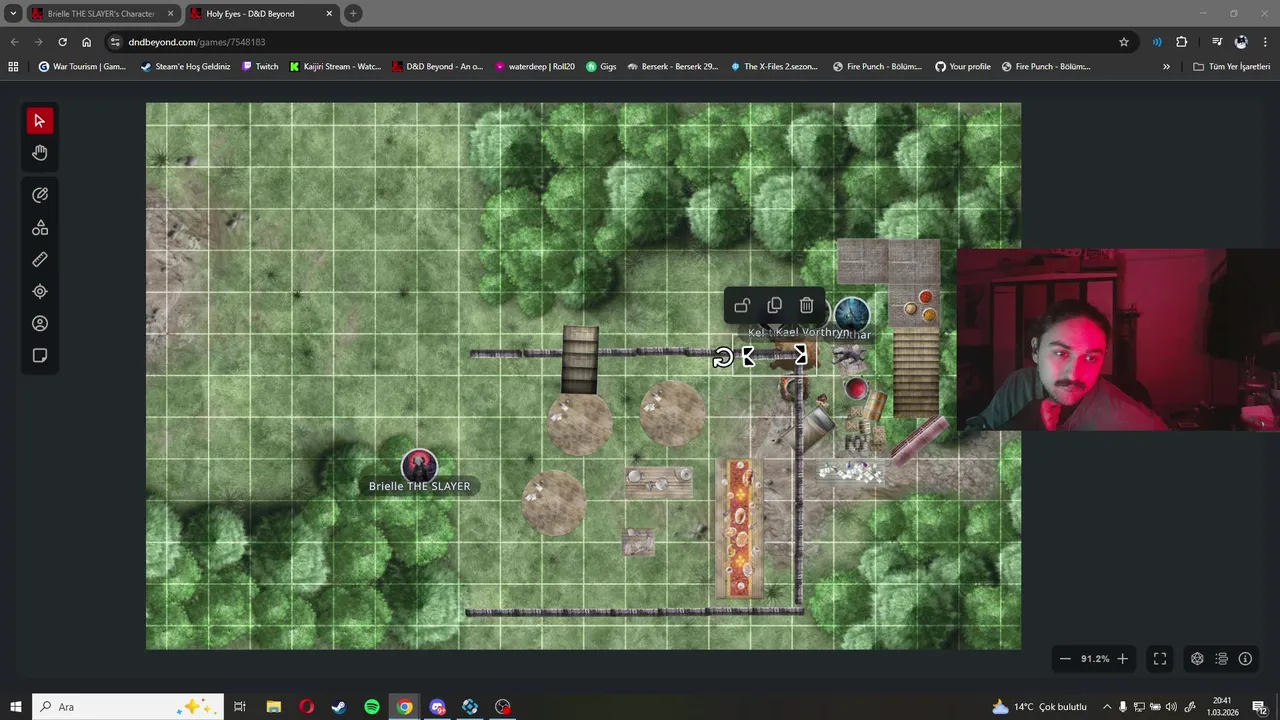Select the blue round token near Kael Vorthryn
This screenshot has width=1280, height=720.
coord(851,313)
